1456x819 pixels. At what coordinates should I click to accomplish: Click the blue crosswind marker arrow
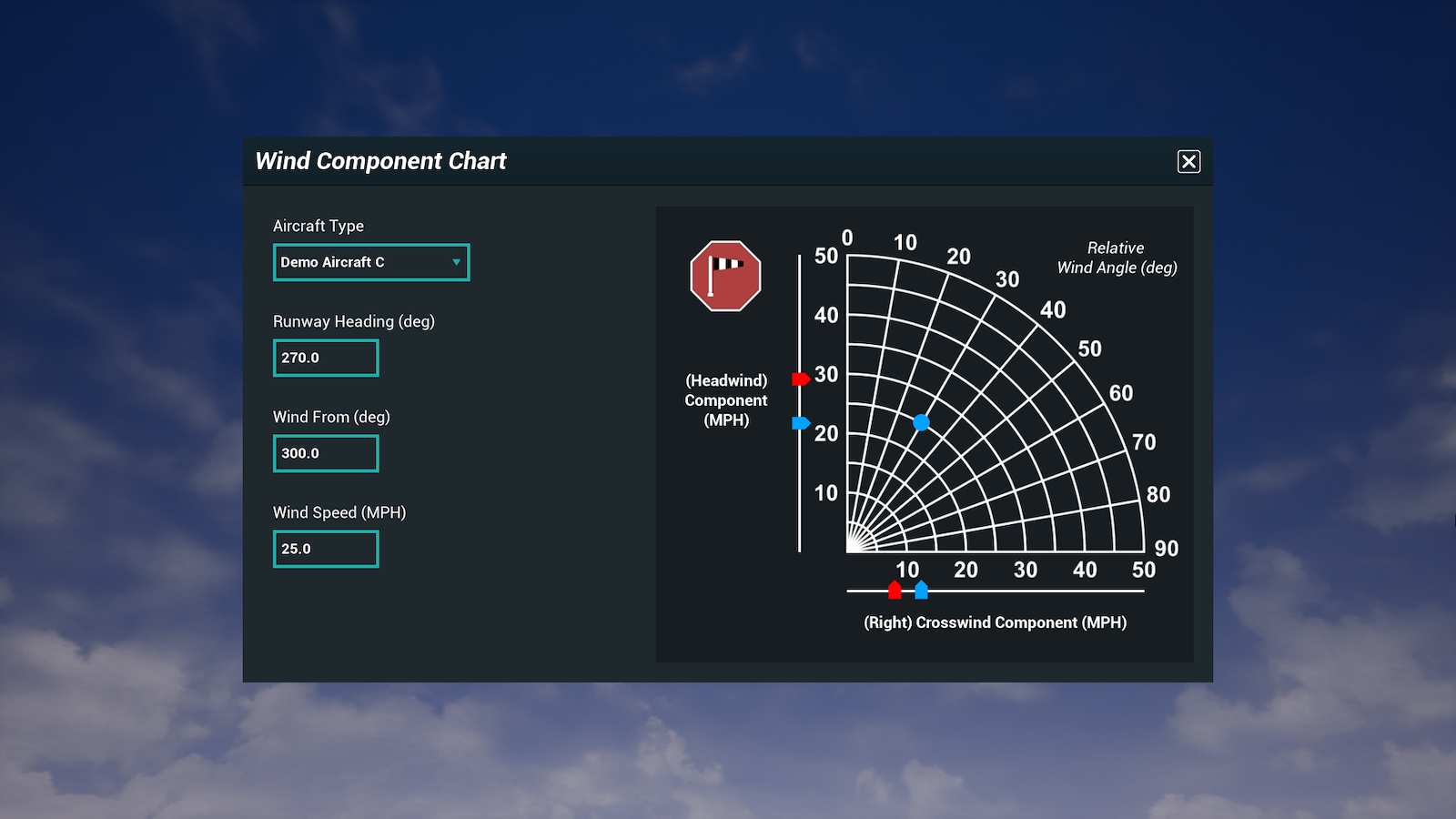tap(921, 590)
